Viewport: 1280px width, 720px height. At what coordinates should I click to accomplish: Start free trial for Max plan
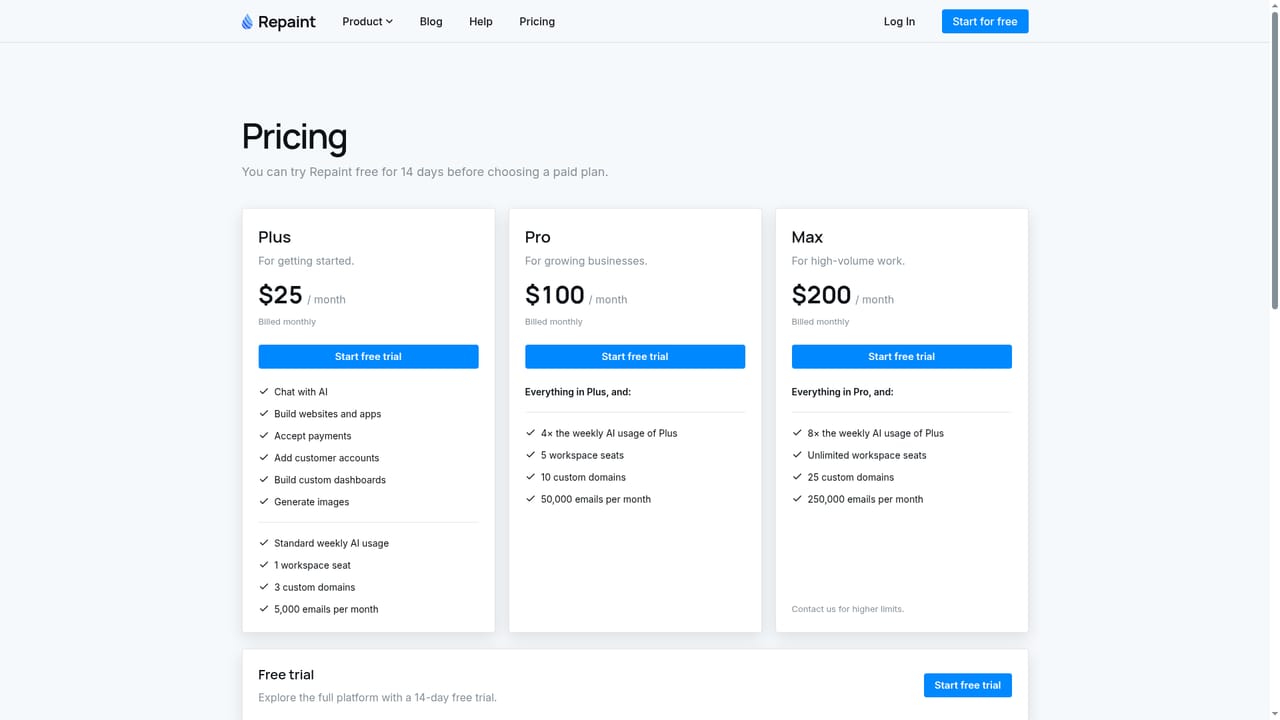(901, 356)
